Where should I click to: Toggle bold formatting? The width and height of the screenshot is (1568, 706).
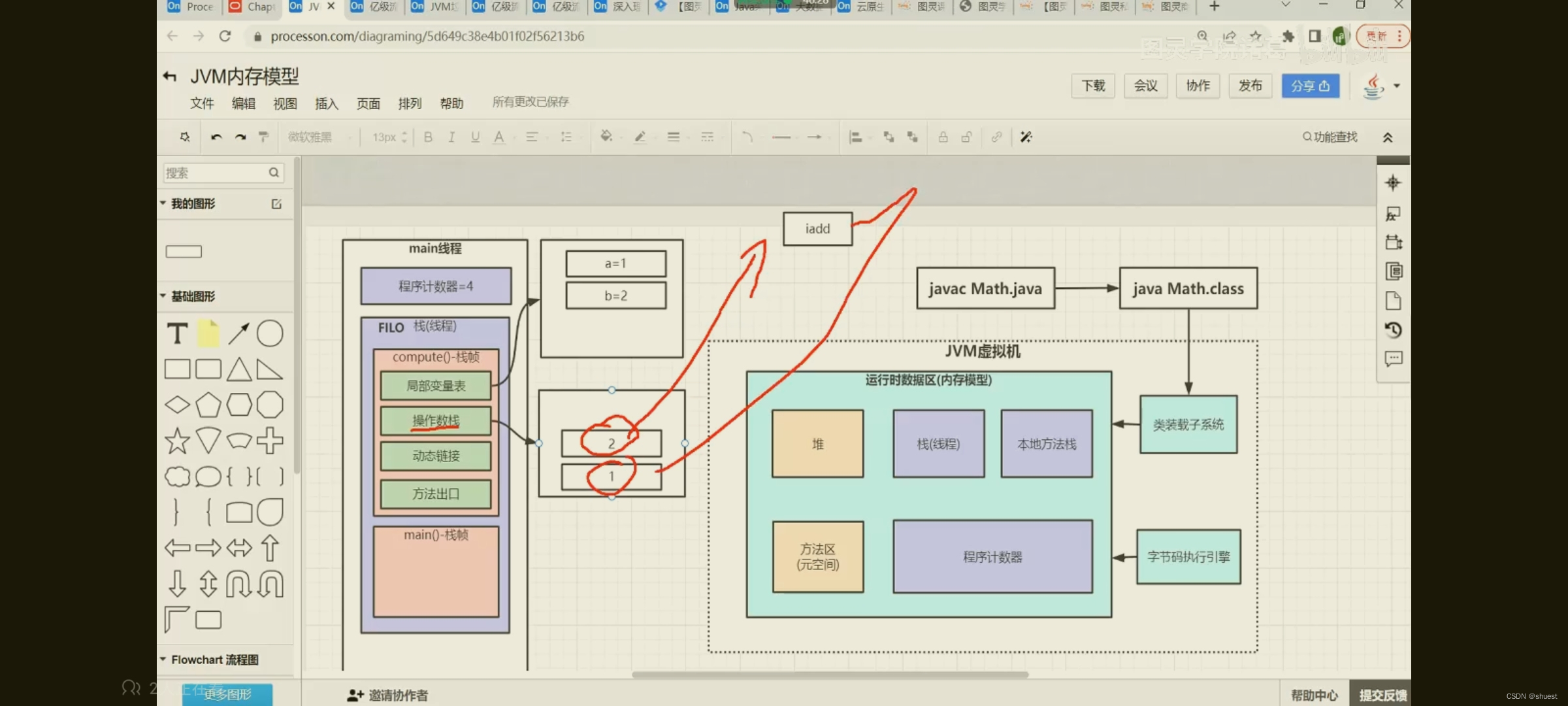[x=428, y=137]
